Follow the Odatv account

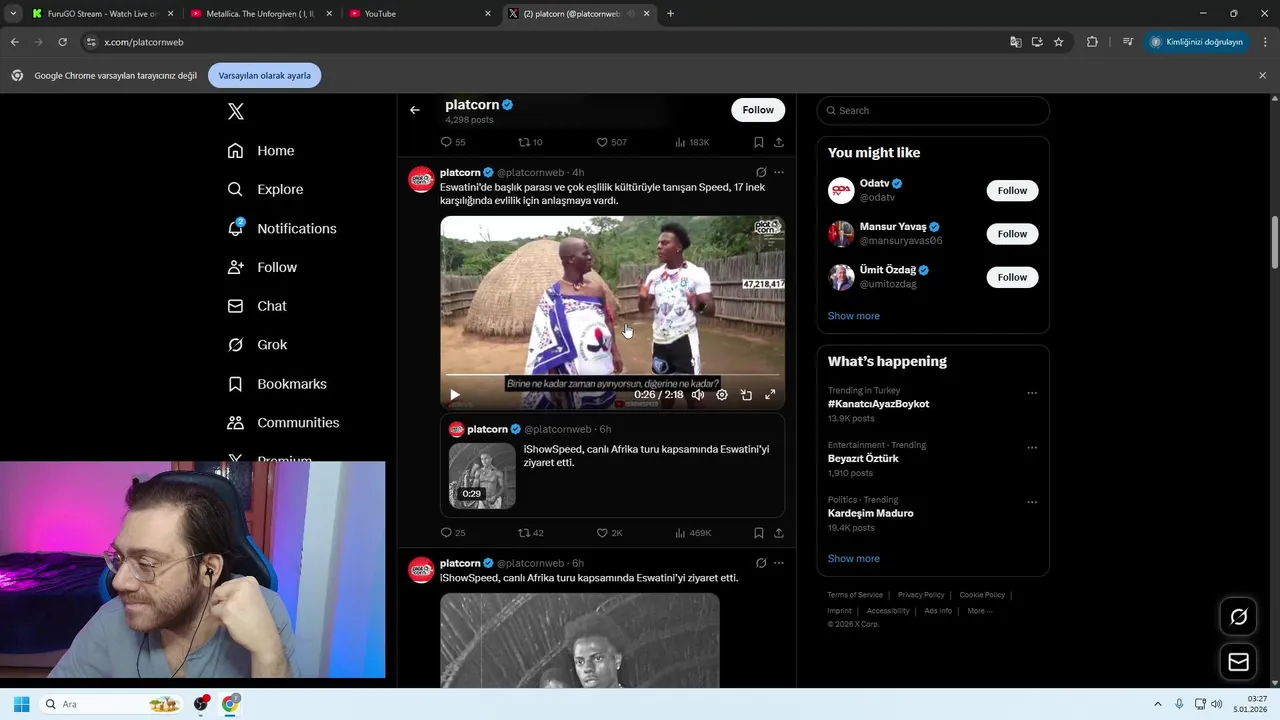coord(1012,190)
